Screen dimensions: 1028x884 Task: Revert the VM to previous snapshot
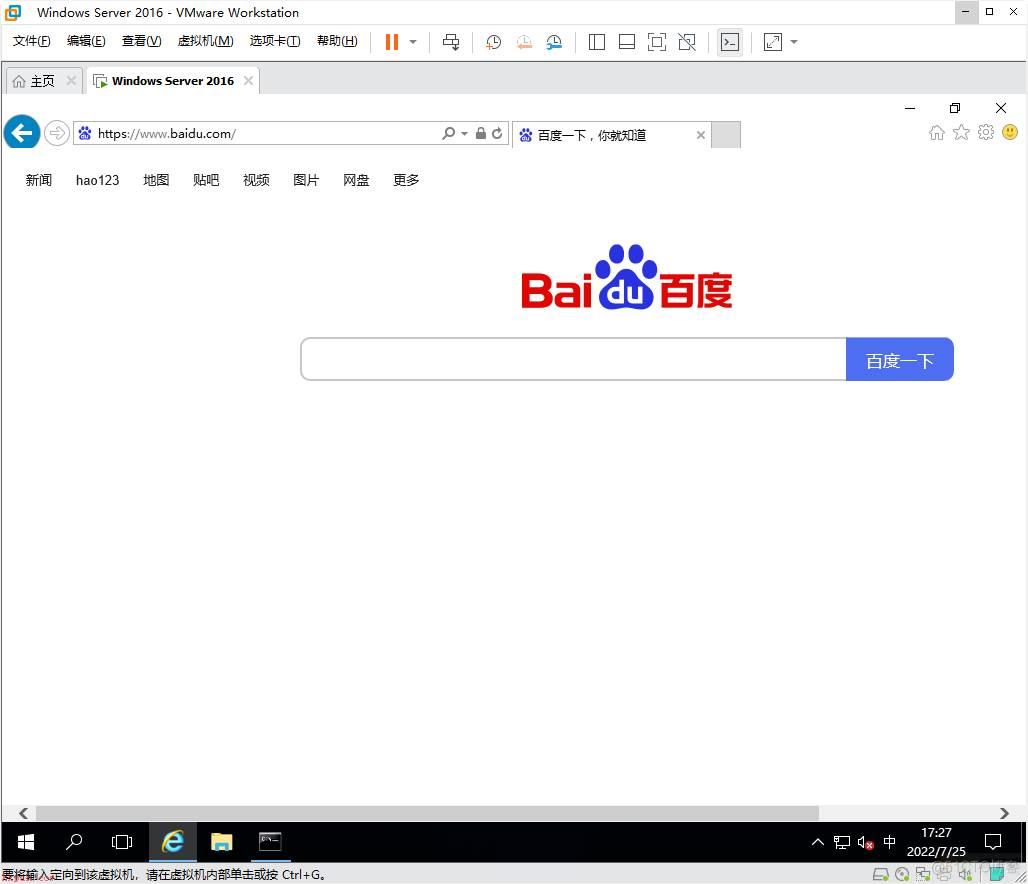tap(524, 42)
